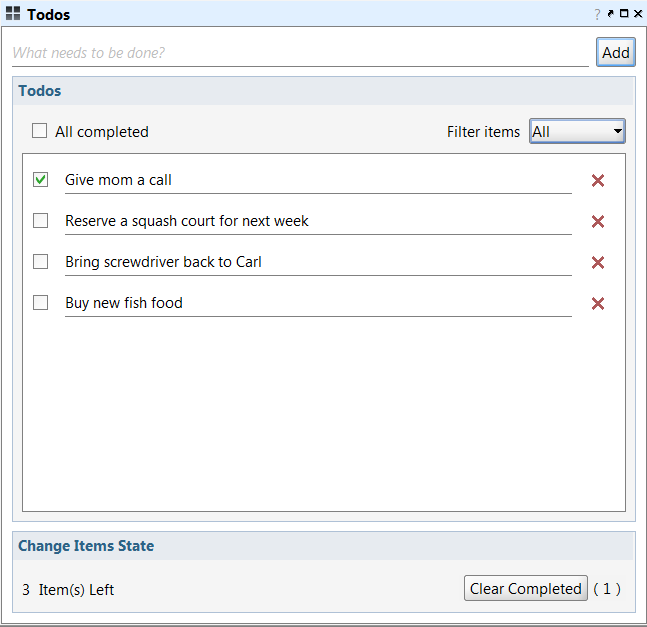Click the 'What needs to be done?' field
This screenshot has height=627, width=647.
click(300, 53)
